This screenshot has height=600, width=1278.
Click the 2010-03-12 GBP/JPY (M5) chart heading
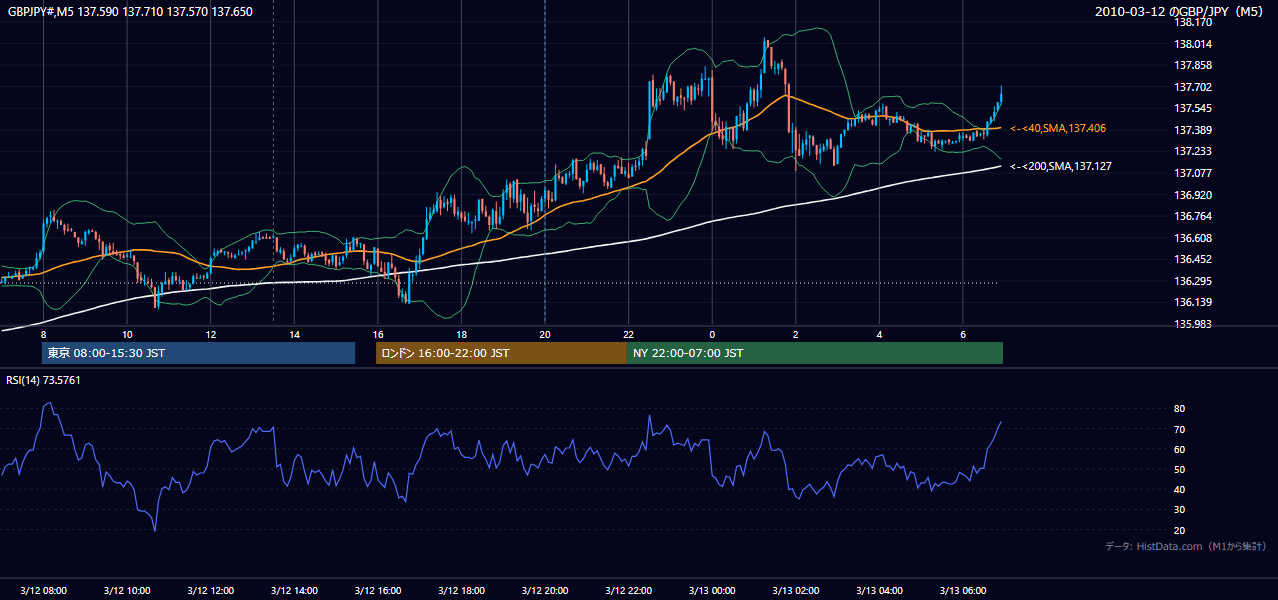pyautogui.click(x=1181, y=12)
